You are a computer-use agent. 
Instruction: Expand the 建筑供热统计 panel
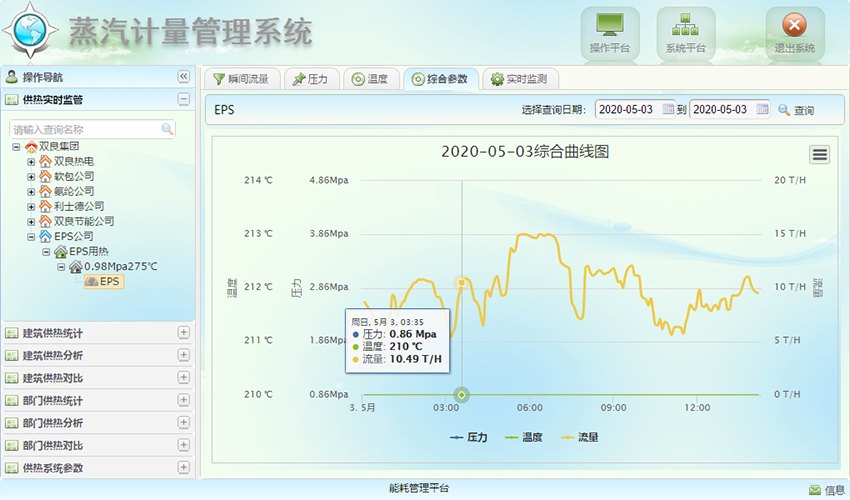point(183,333)
